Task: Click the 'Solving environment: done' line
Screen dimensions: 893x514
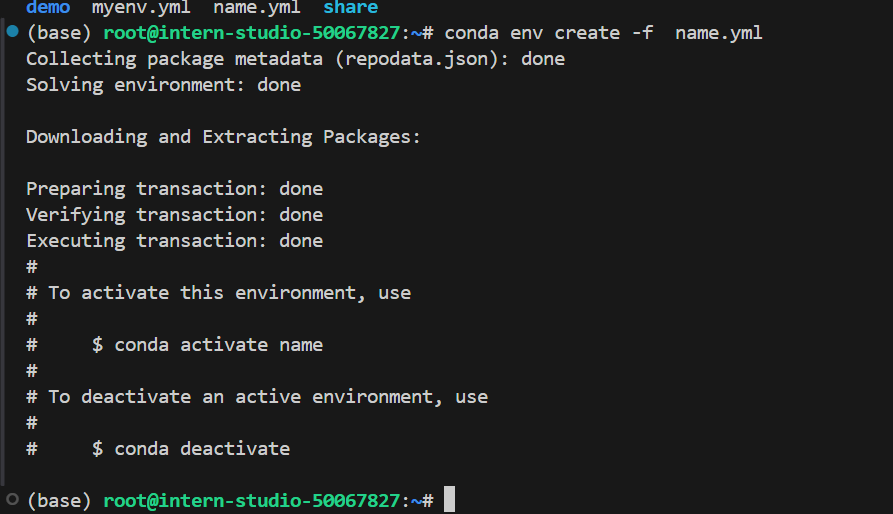Action: [x=163, y=85]
